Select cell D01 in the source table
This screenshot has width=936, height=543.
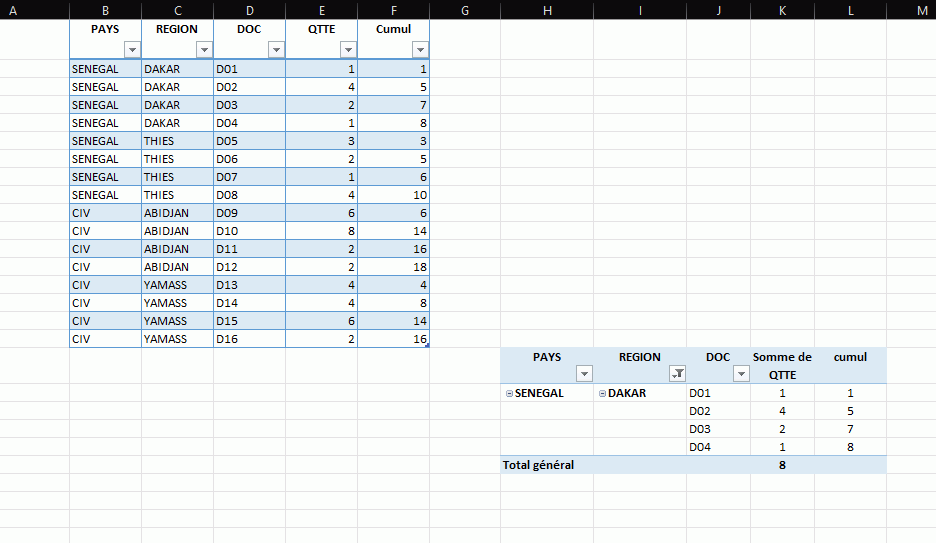(x=250, y=69)
